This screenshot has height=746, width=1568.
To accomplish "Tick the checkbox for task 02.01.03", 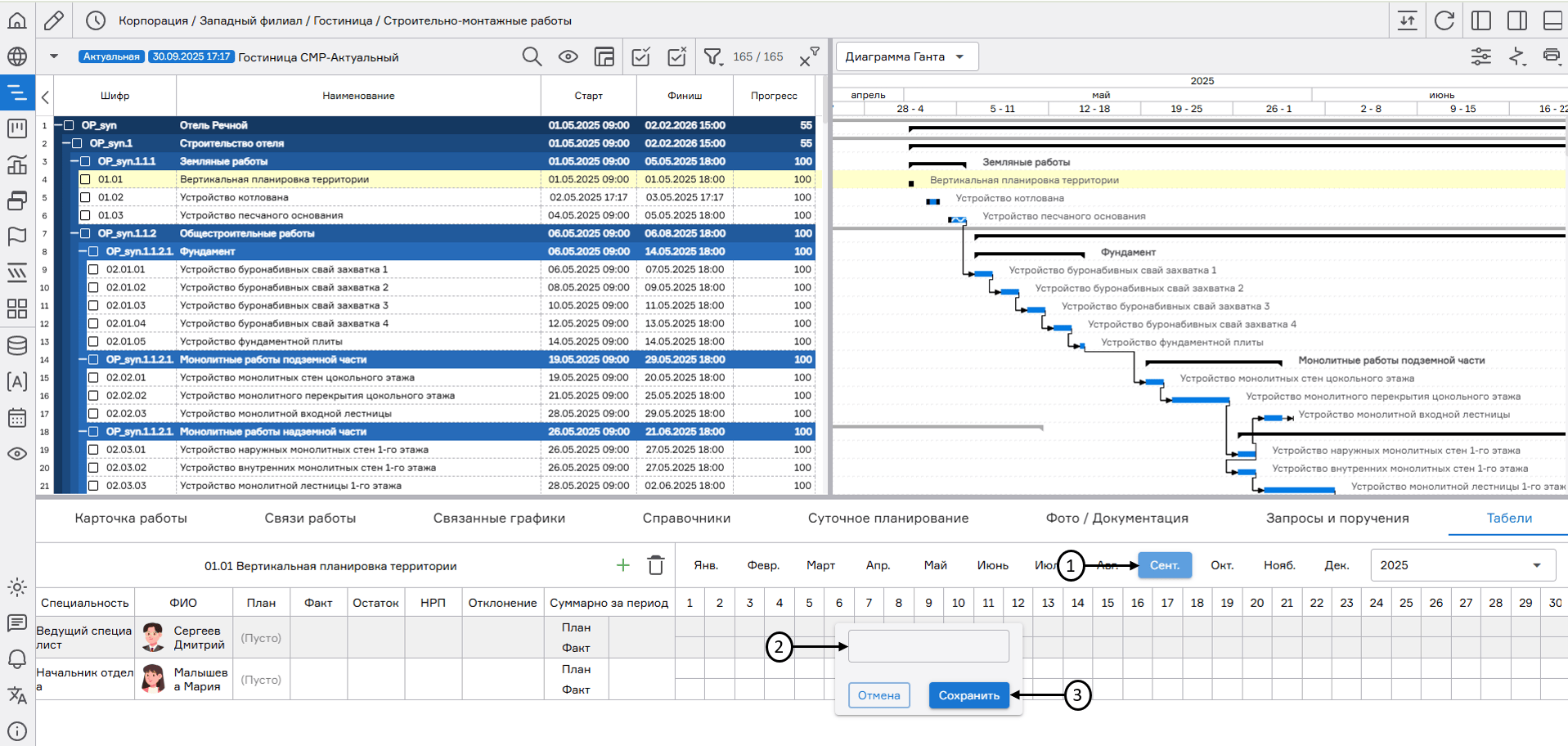I will (x=93, y=305).
